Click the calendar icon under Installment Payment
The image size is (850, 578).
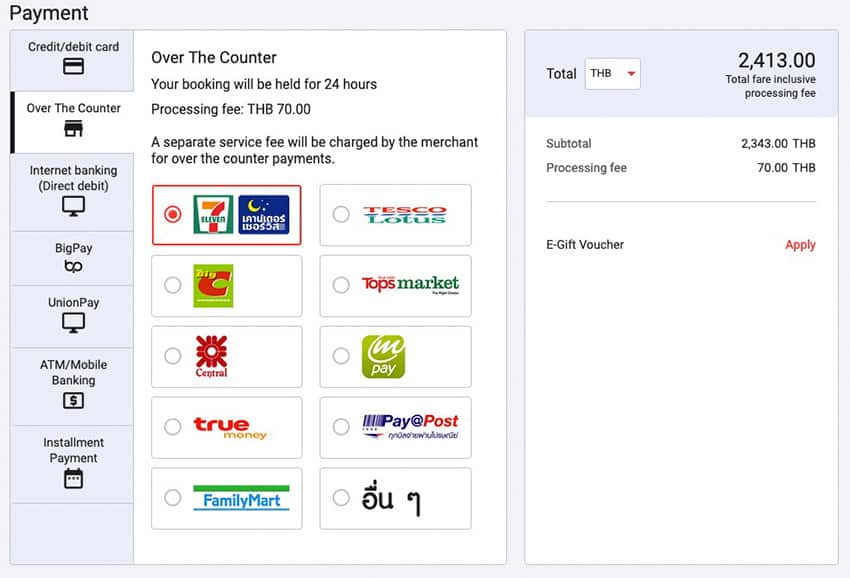click(73, 479)
